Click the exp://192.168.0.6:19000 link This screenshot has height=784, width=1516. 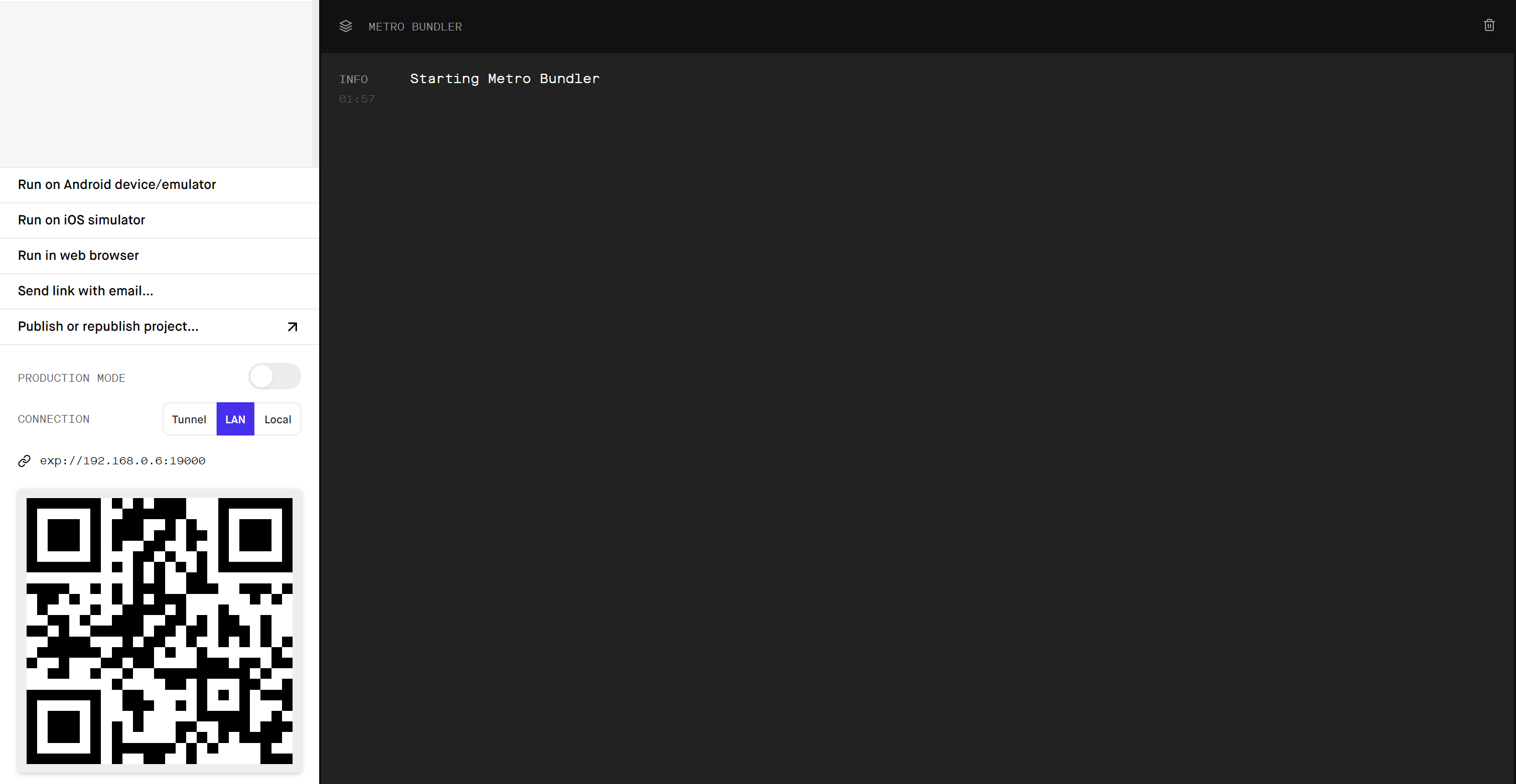[122, 461]
